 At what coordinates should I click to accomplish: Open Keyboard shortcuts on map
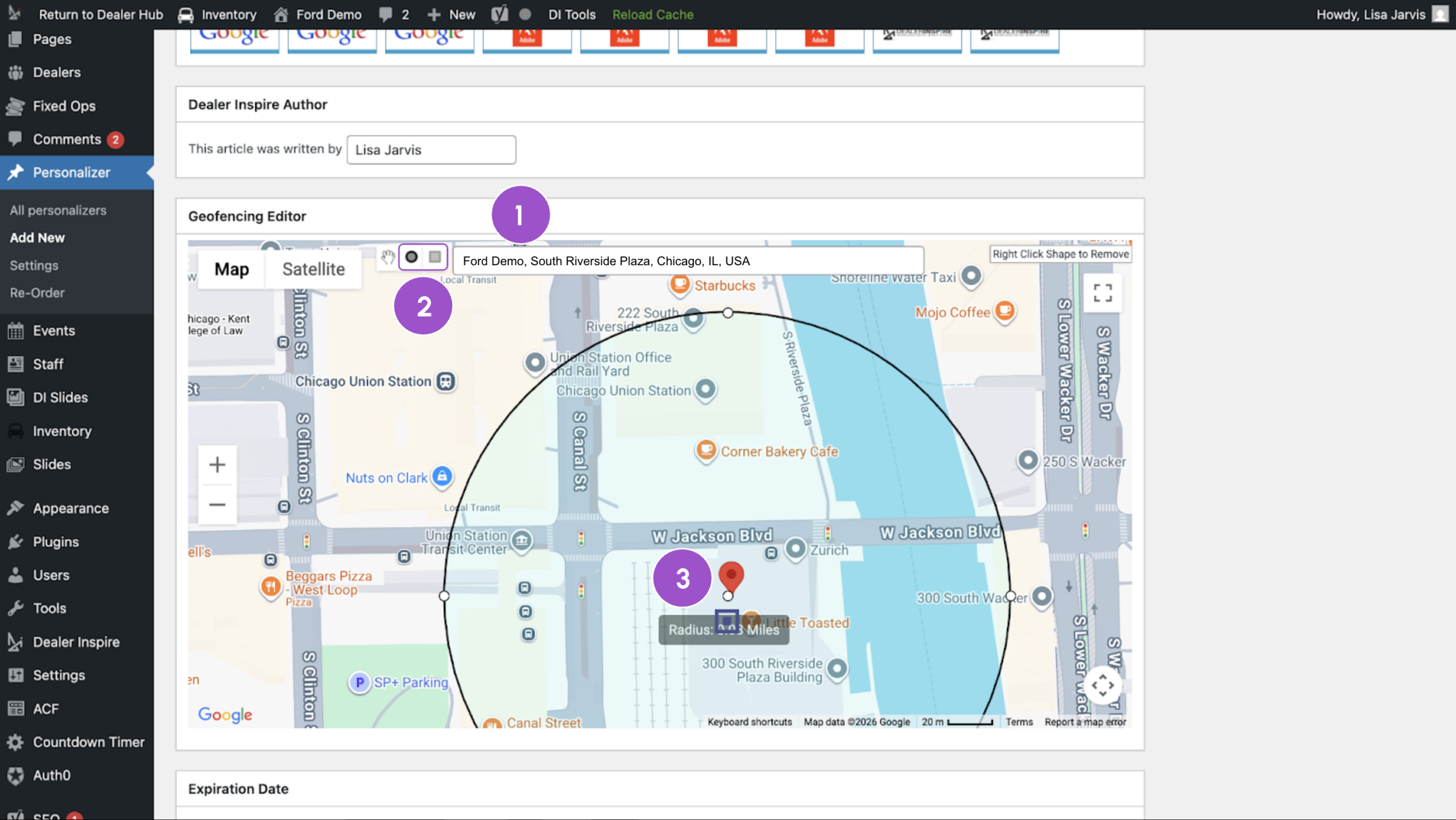click(750, 722)
